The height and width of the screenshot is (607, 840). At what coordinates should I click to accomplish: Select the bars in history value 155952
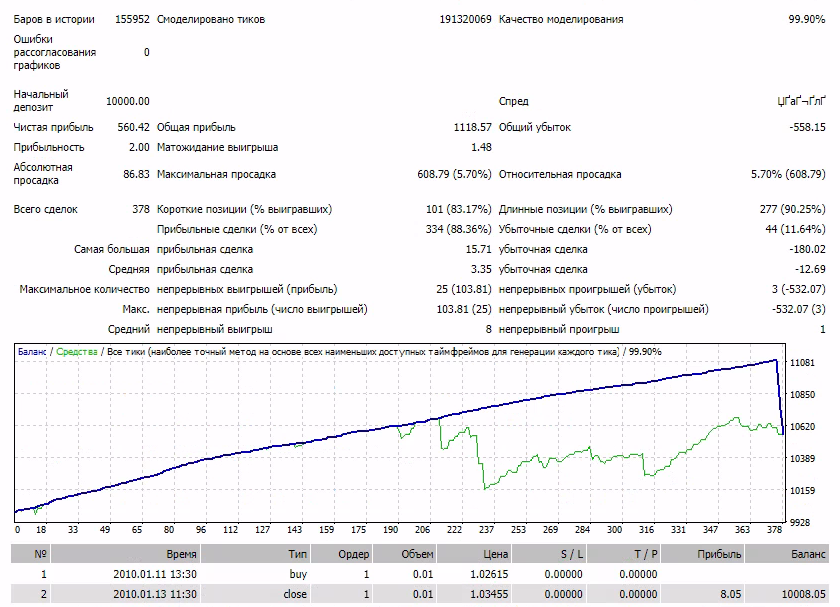[132, 19]
